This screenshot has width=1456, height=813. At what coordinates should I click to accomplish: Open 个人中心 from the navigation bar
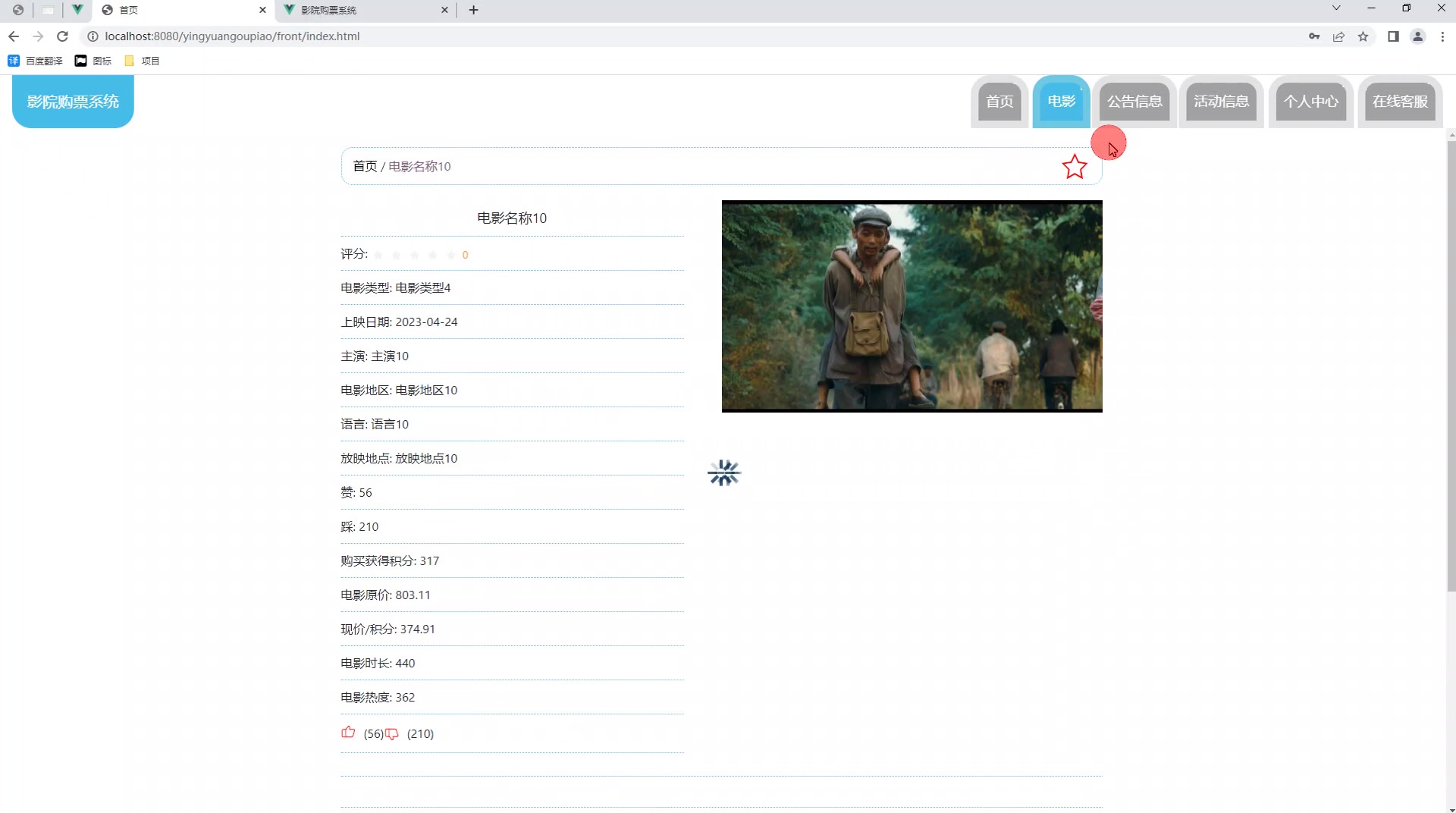(x=1311, y=101)
